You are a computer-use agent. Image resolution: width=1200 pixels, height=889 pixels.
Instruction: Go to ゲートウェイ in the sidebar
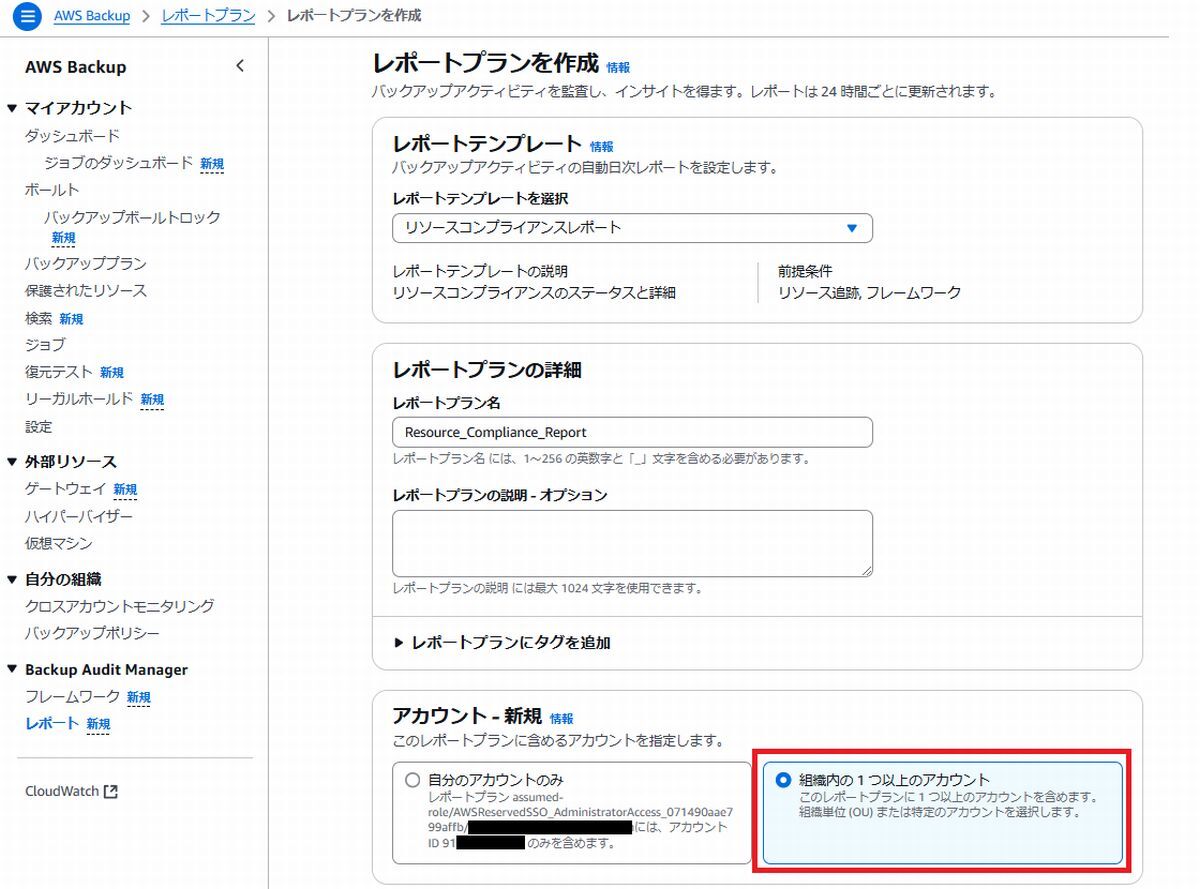coord(66,489)
